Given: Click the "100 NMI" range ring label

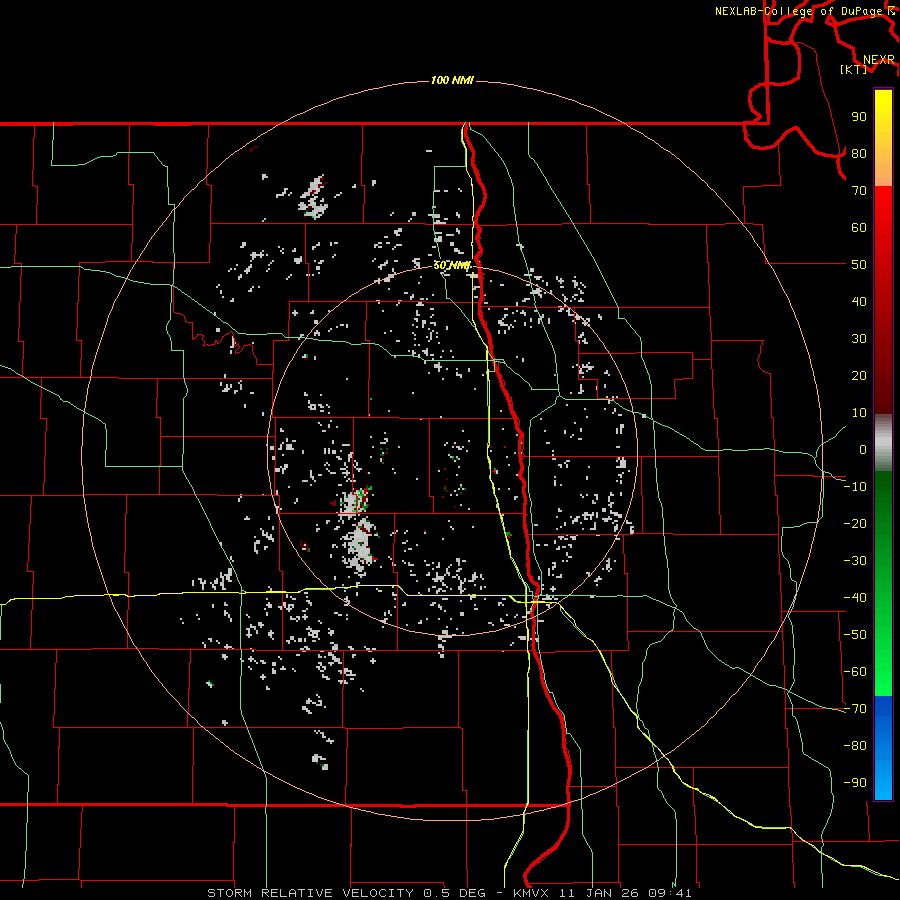Looking at the screenshot, I should click(452, 80).
